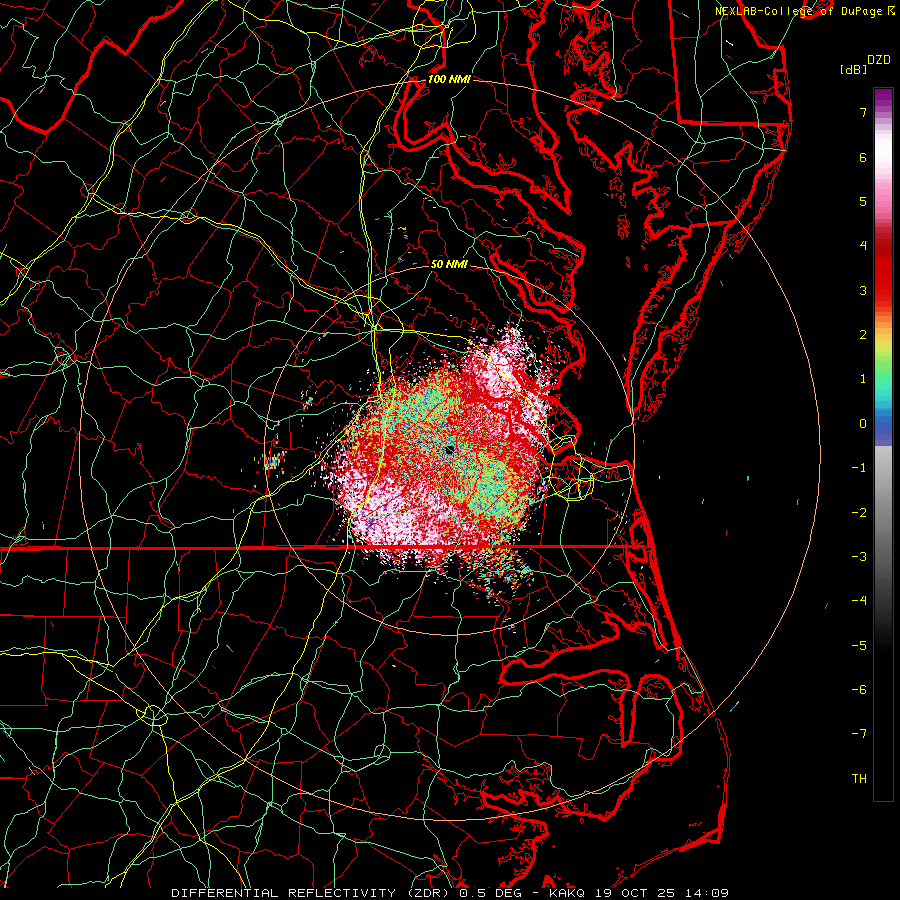Click the 7 dB value on the legend

click(x=863, y=112)
